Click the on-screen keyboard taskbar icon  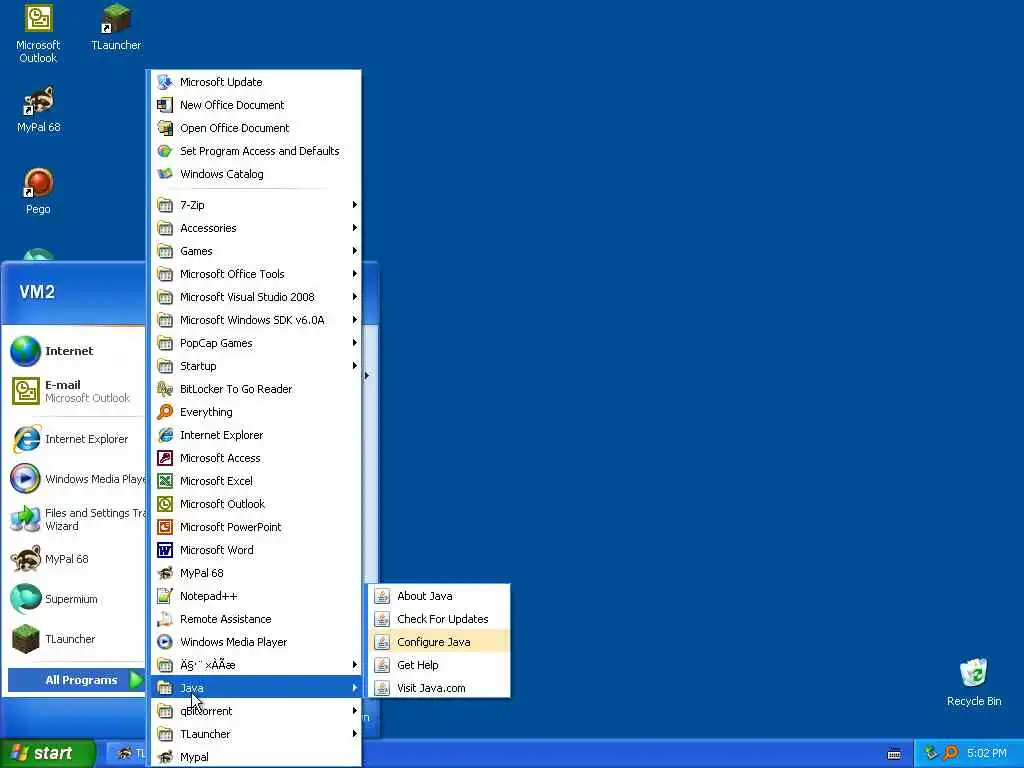pos(894,754)
